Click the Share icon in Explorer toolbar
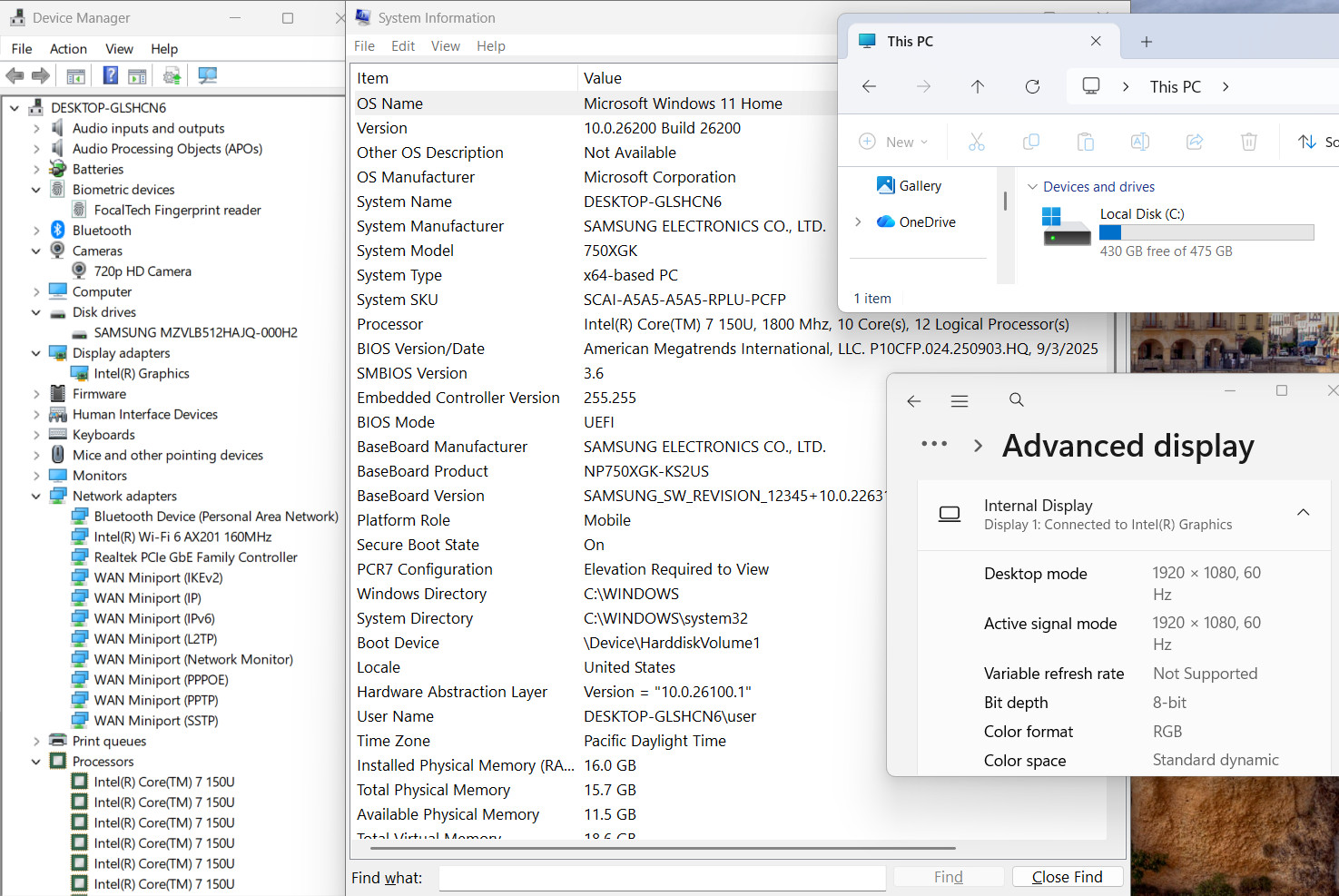Screen dimensions: 1339x896 pyautogui.click(x=1195, y=142)
